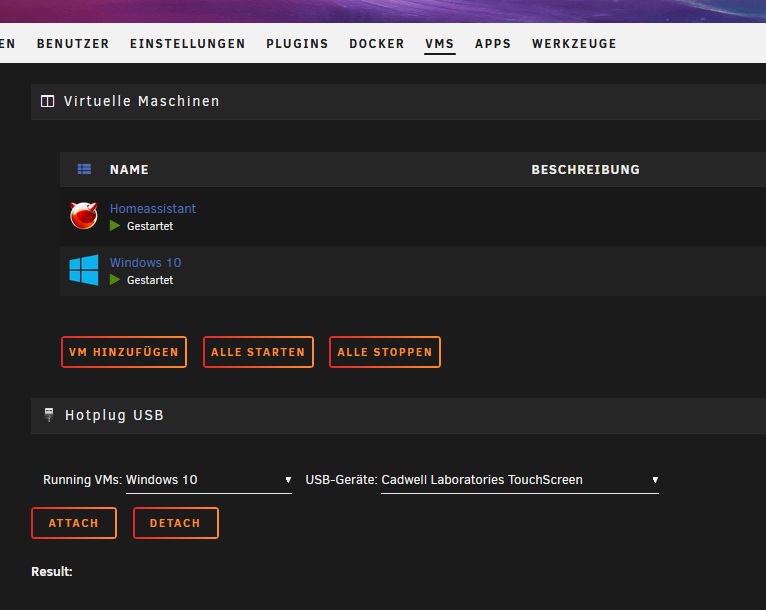The image size is (766, 610).
Task: Click the green play icon under Homeassistant
Action: (115, 226)
